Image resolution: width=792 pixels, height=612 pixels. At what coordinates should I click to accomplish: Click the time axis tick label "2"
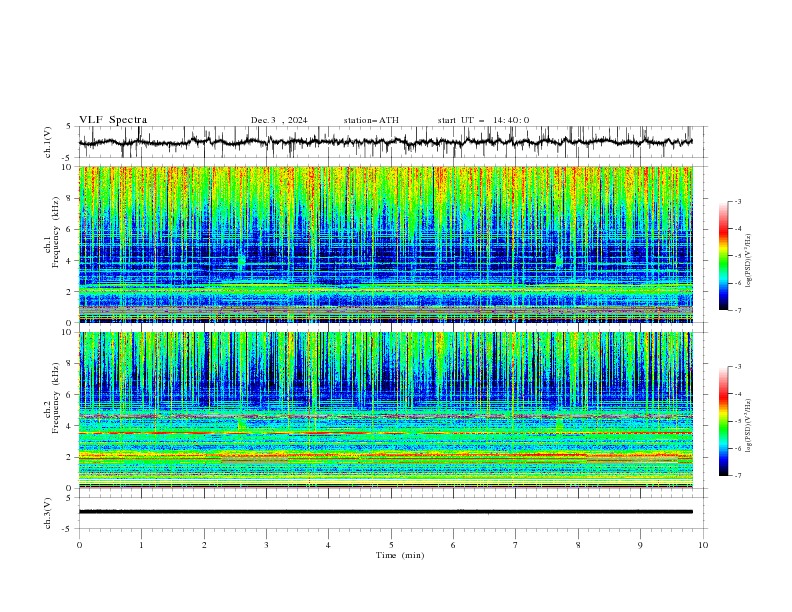204,545
